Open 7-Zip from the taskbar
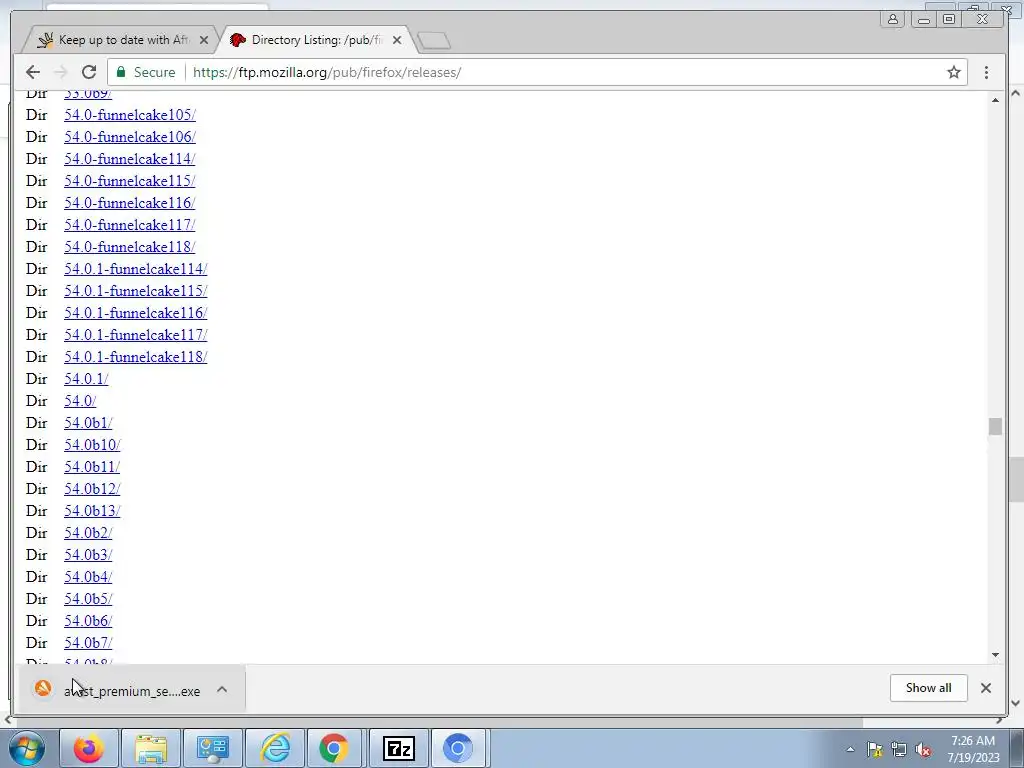 coord(398,748)
